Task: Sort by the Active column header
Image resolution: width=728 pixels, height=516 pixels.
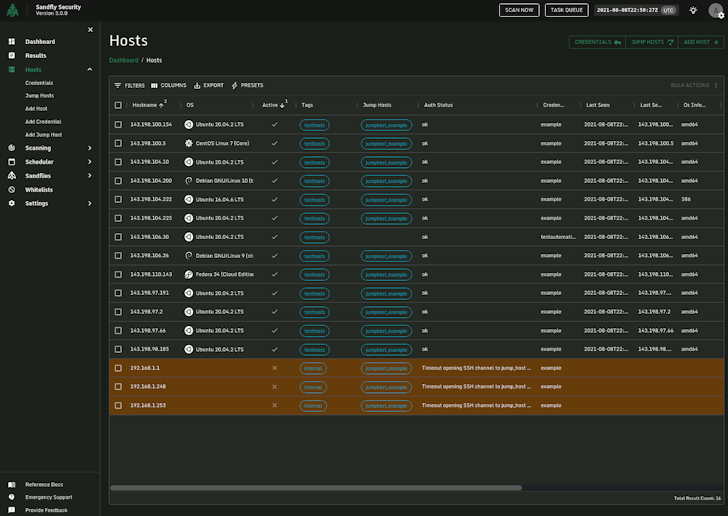Action: (270, 105)
